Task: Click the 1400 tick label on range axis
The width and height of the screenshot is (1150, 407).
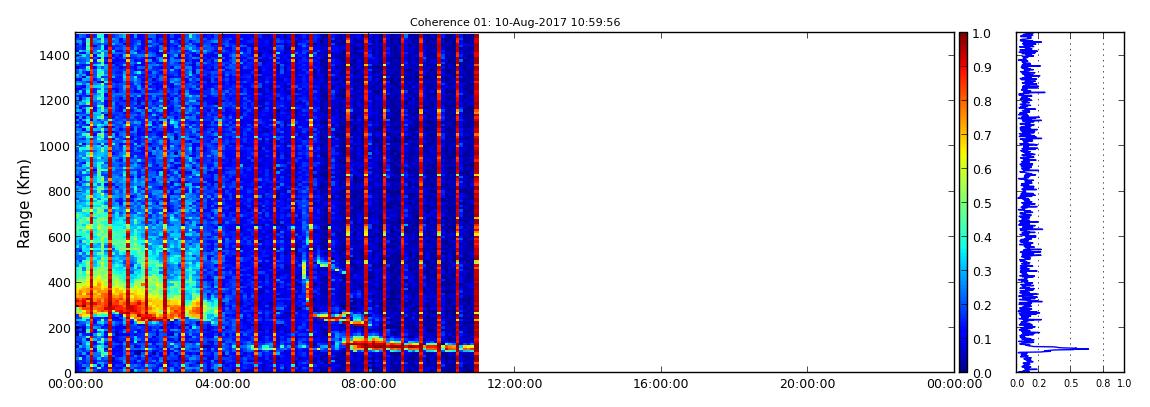Action: (54, 56)
